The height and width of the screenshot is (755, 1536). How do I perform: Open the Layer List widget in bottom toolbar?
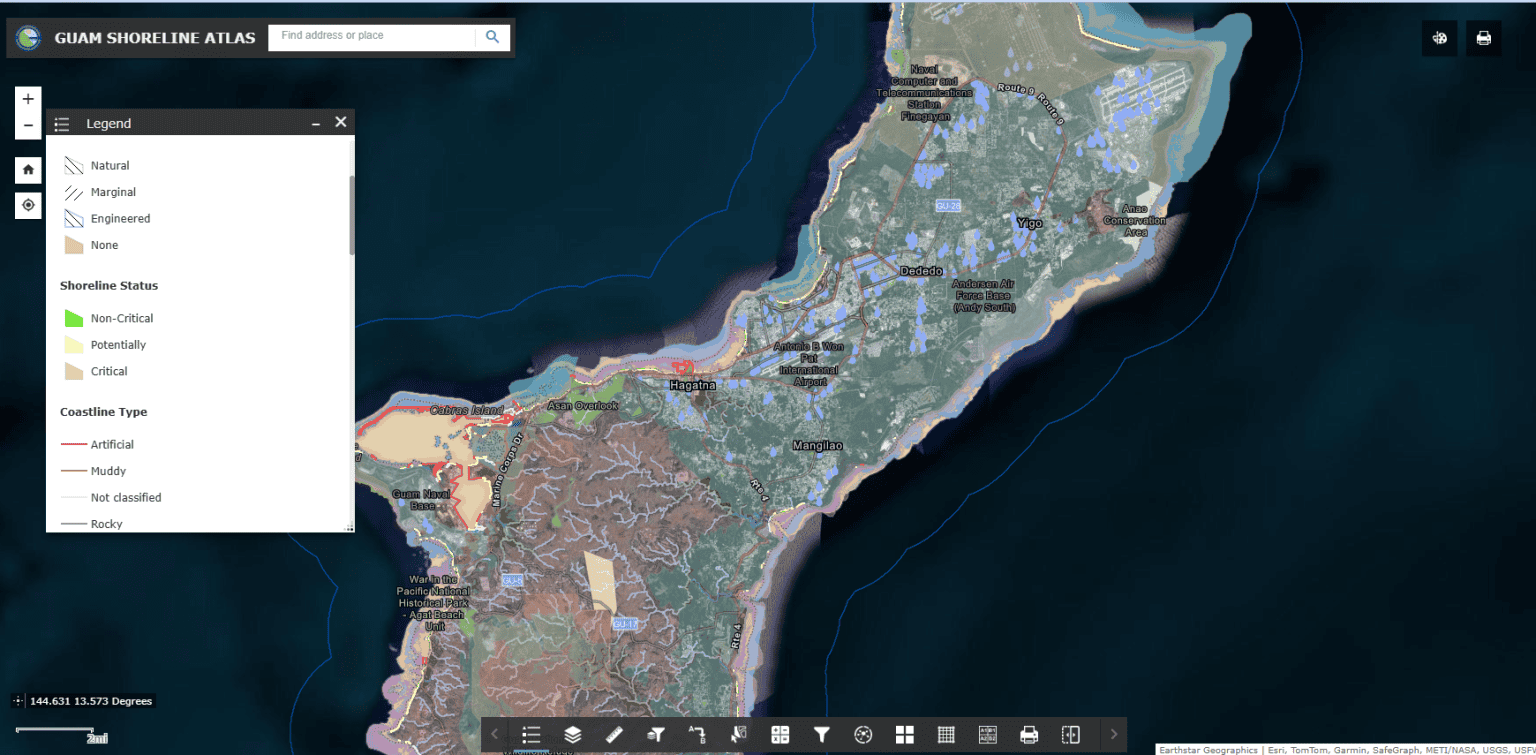click(x=573, y=735)
